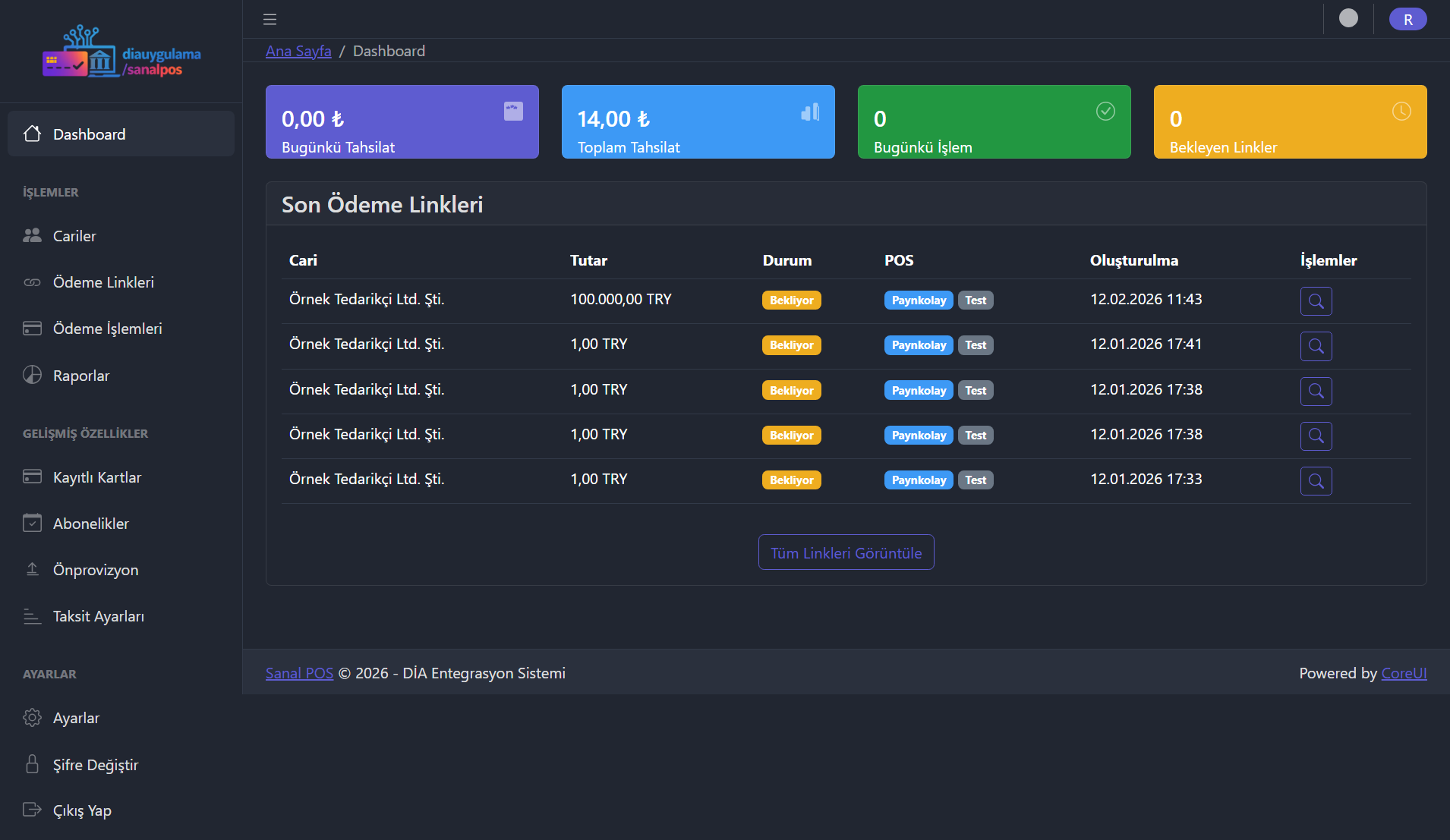This screenshot has height=840, width=1450.
Task: Open the user avatar R menu
Action: tap(1407, 19)
